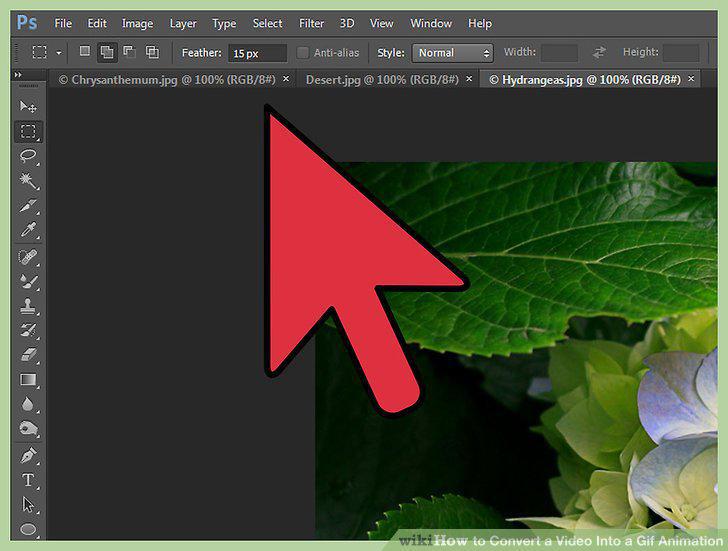Open the View menu
The width and height of the screenshot is (728, 551).
tap(382, 23)
